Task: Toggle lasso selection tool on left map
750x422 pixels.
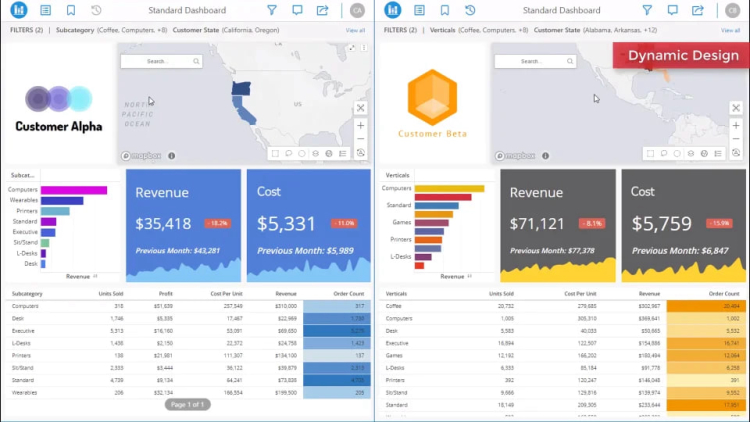Action: point(288,154)
